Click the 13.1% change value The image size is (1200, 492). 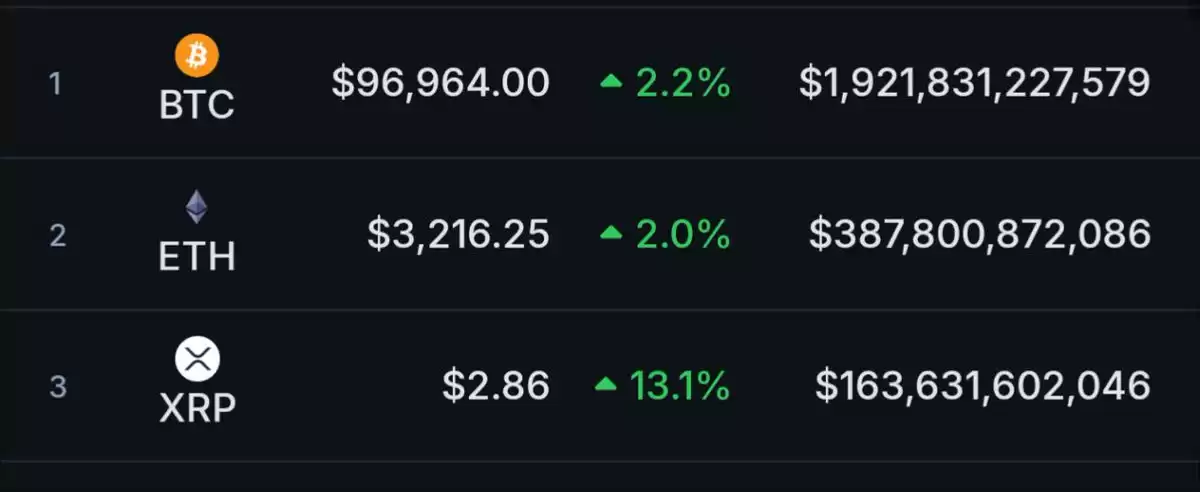point(680,385)
